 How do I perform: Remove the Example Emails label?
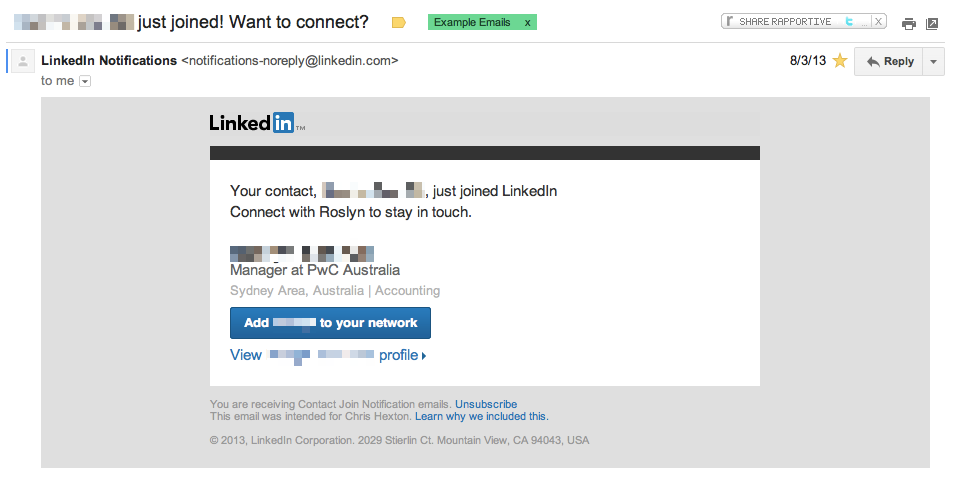pos(528,22)
